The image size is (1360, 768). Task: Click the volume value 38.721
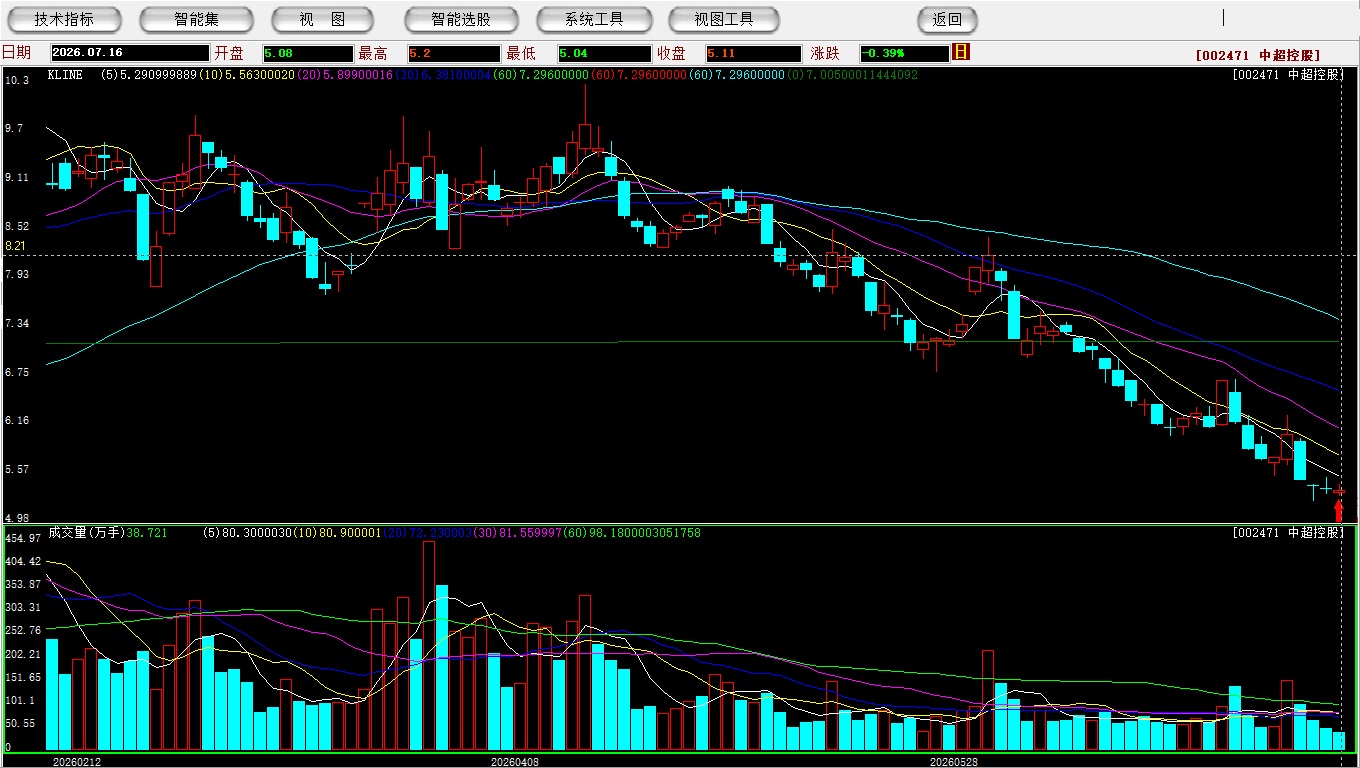pos(147,533)
